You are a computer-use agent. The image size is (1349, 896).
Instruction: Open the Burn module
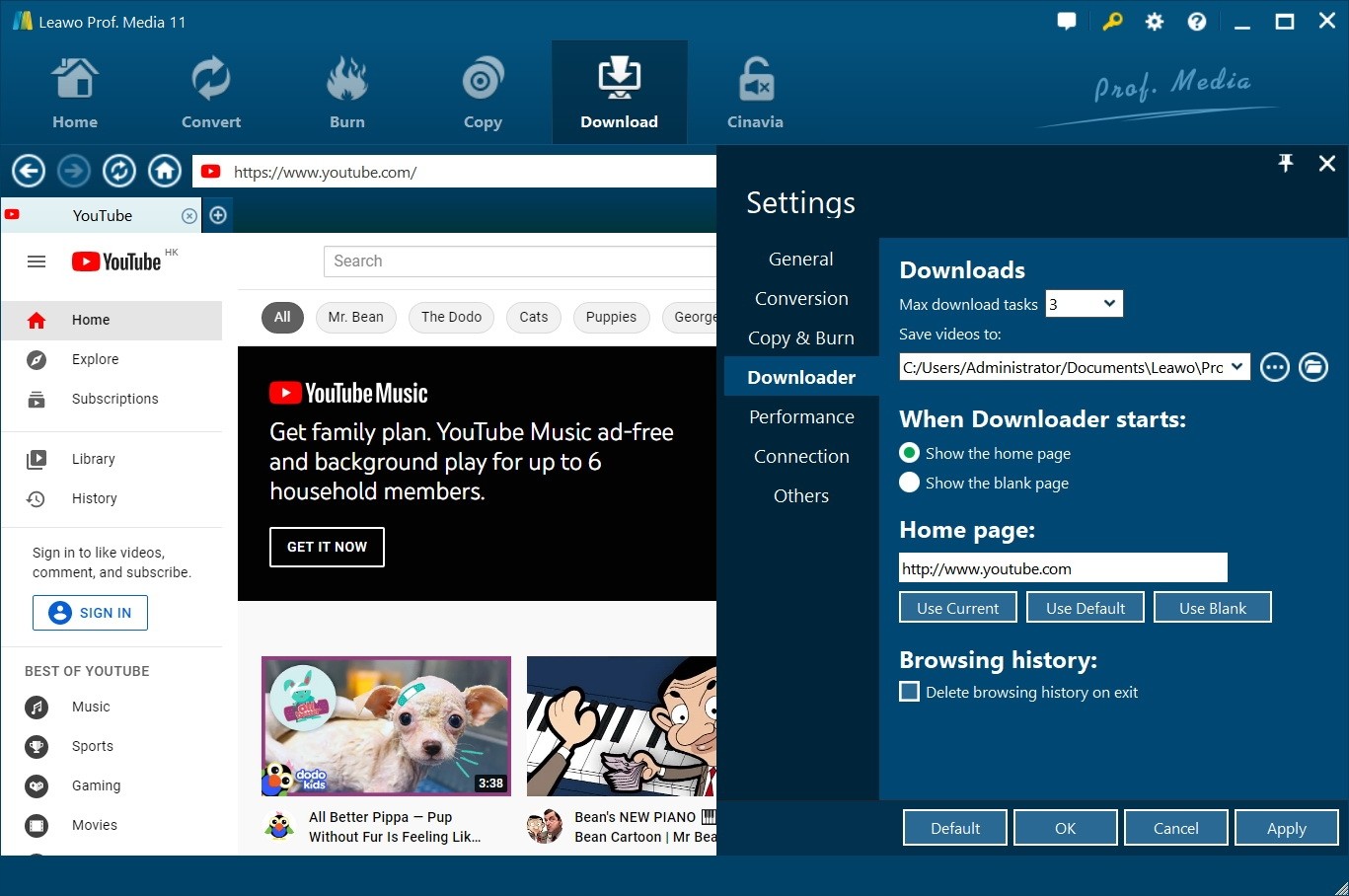pos(347,94)
